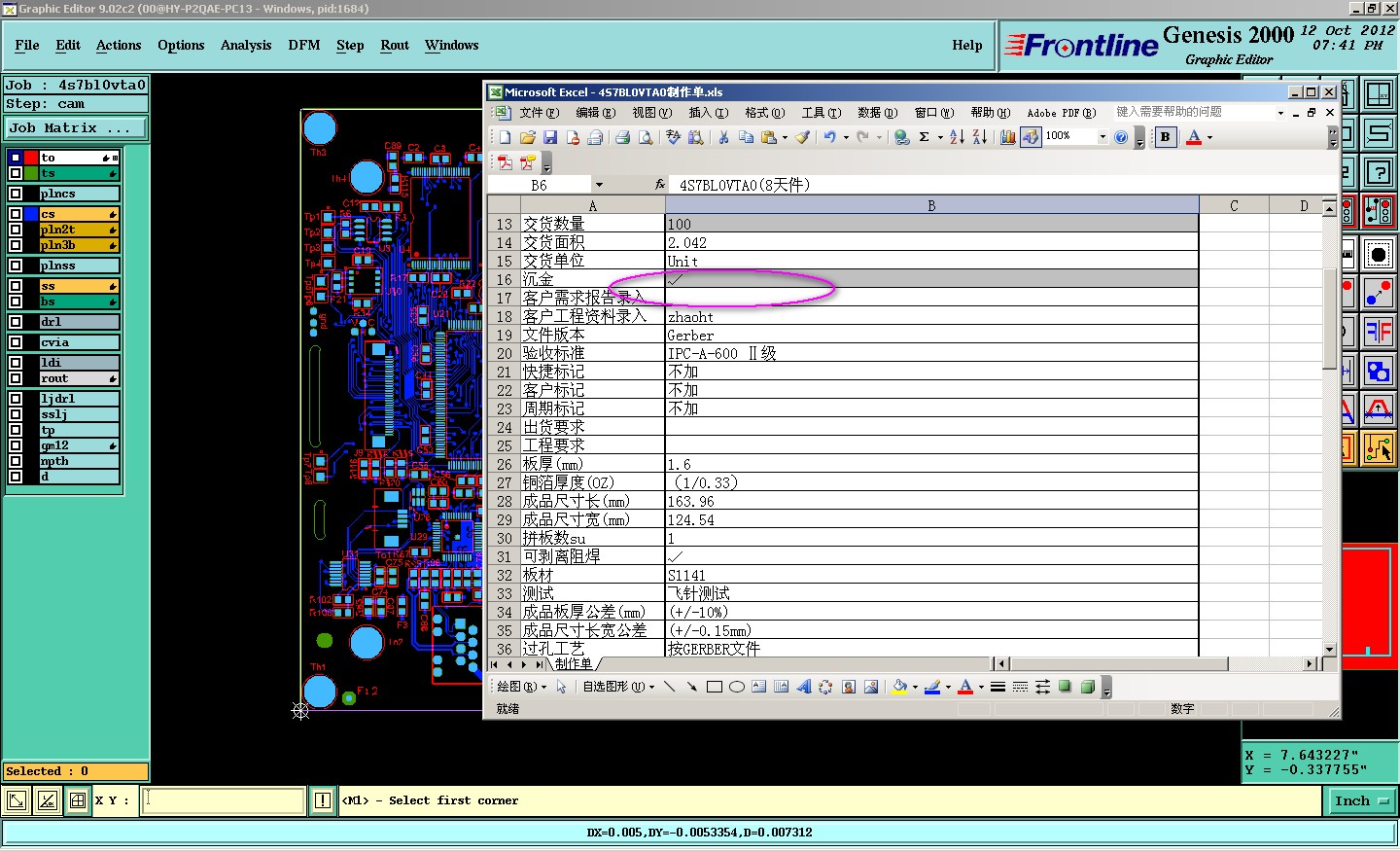This screenshot has height=852, width=1400.
Task: Toggle visibility of layer plncs
Action: 16,194
